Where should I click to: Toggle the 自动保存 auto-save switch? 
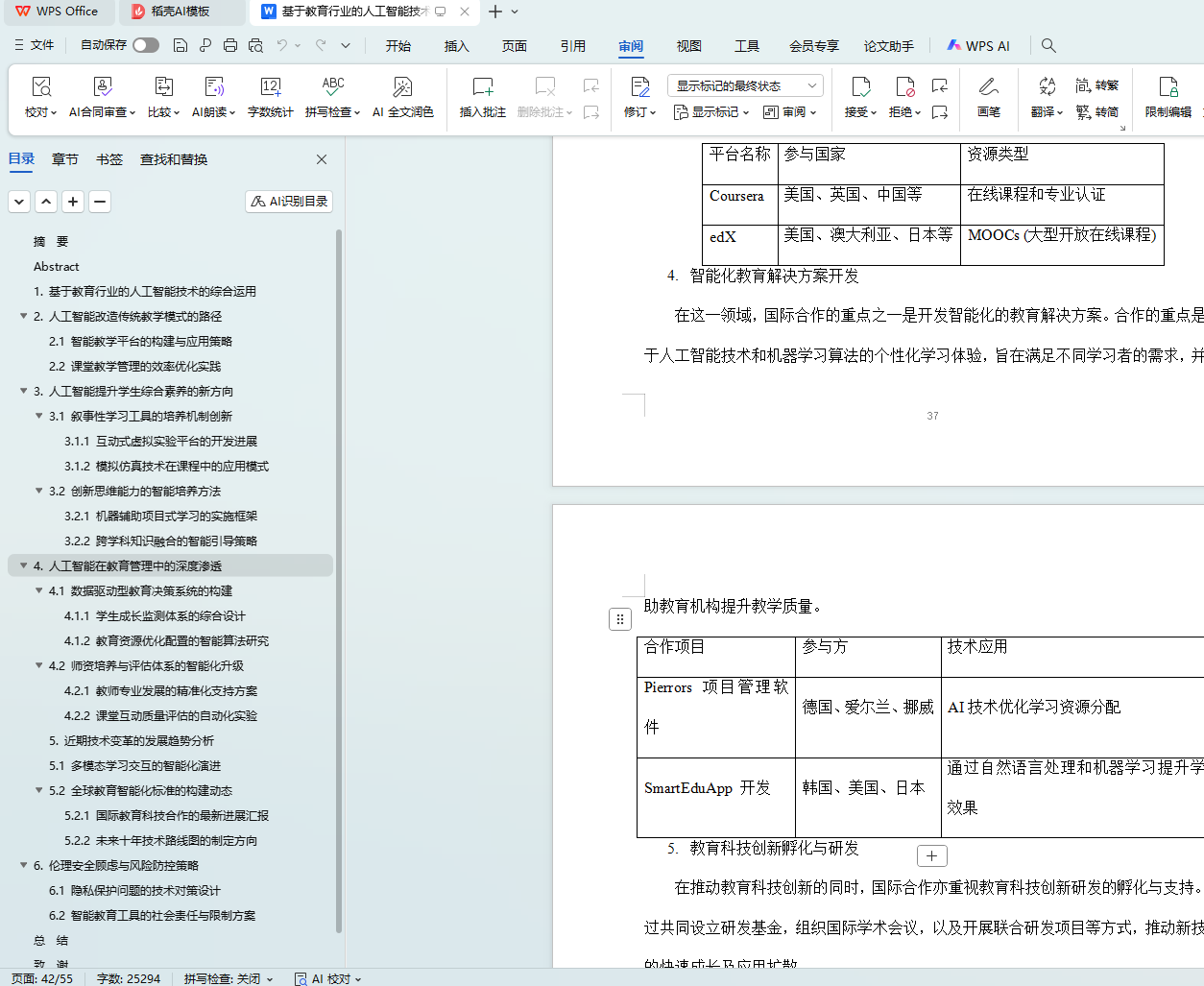[x=146, y=45]
